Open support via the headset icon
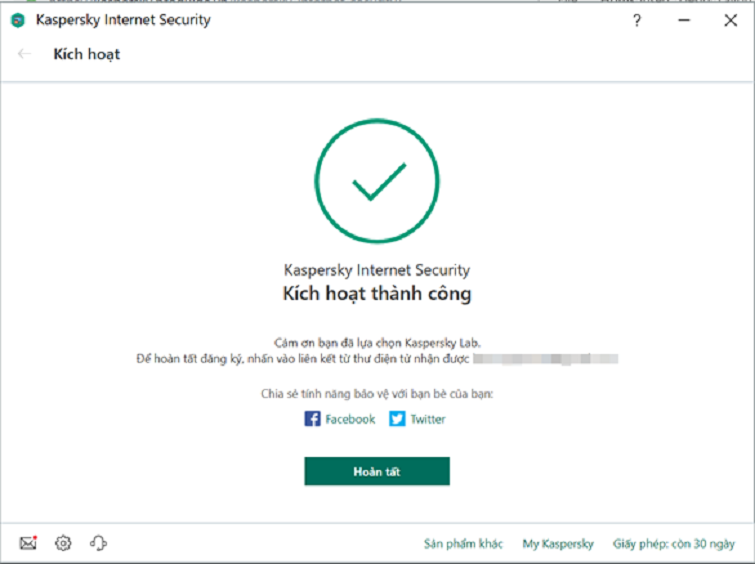This screenshot has width=755, height=564. 98,543
